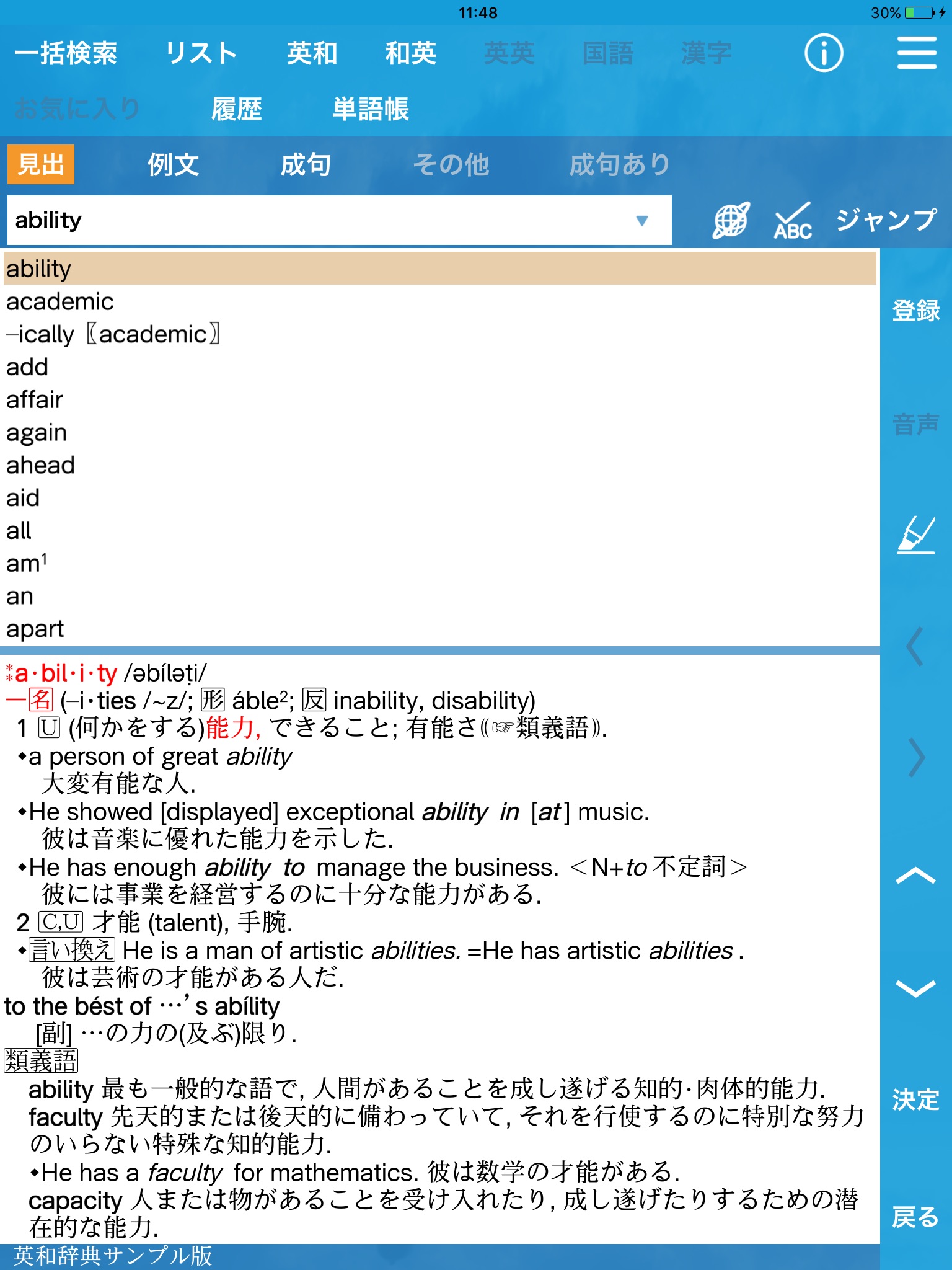
Task: Select all in the word list
Action: (x=440, y=531)
